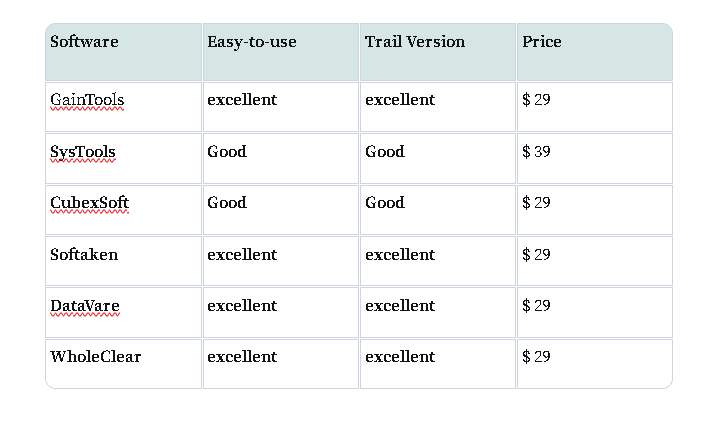Click the Trail Version header cell
716x424 pixels.
[x=438, y=52]
